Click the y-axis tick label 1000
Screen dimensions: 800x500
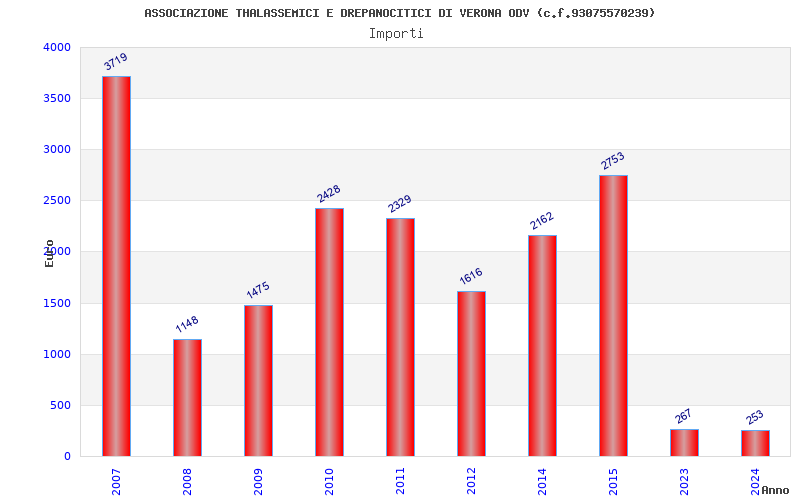point(57,355)
